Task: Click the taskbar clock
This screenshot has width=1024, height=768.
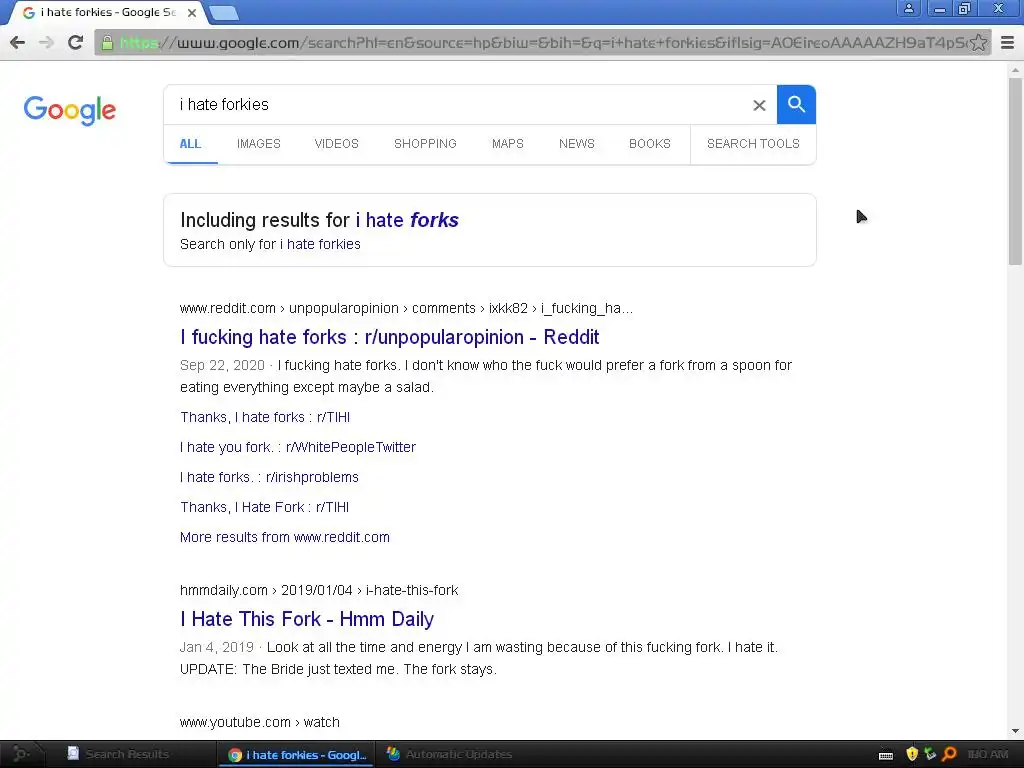Action: pyautogui.click(x=987, y=754)
